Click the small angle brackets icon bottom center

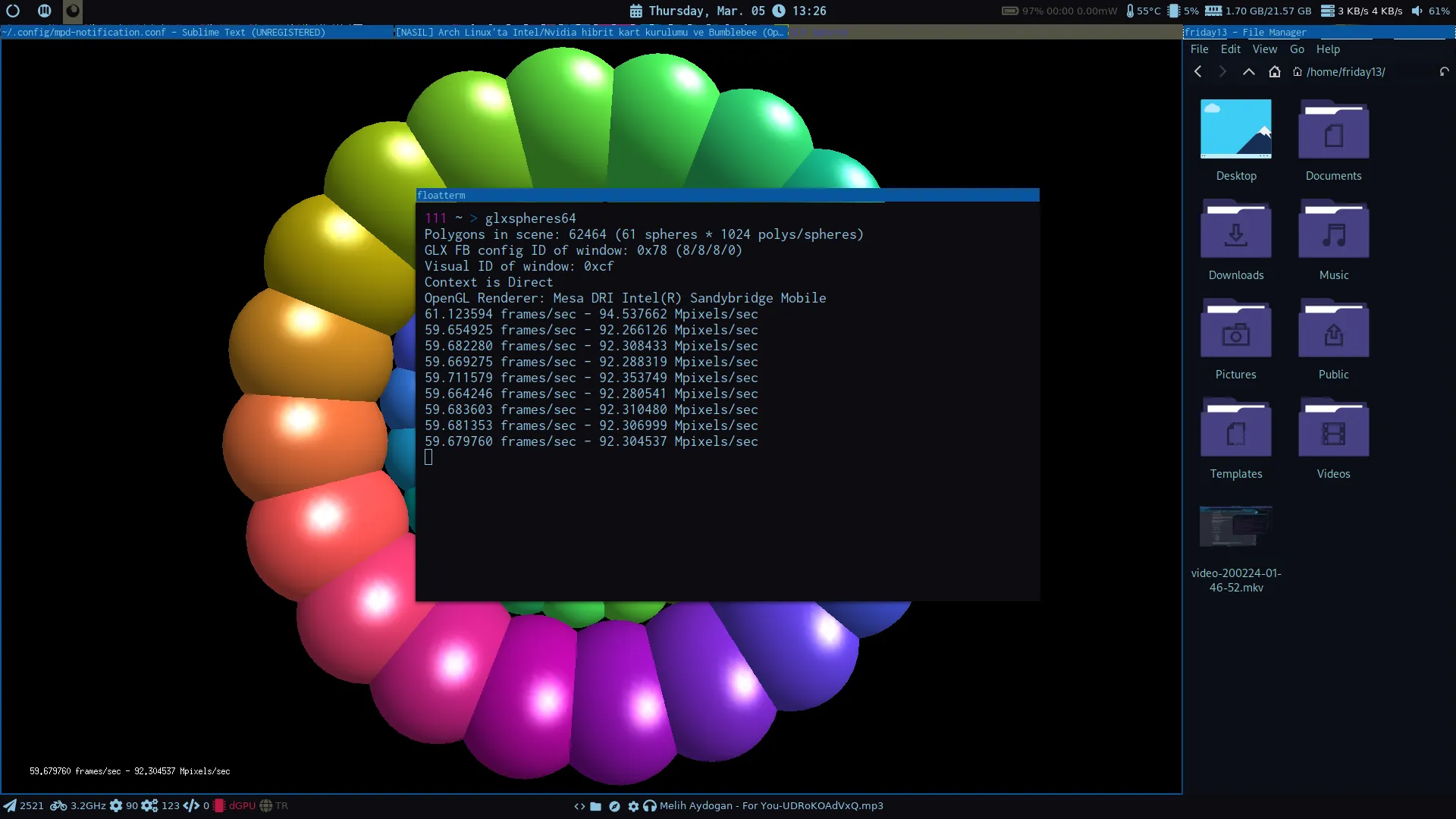click(x=579, y=807)
